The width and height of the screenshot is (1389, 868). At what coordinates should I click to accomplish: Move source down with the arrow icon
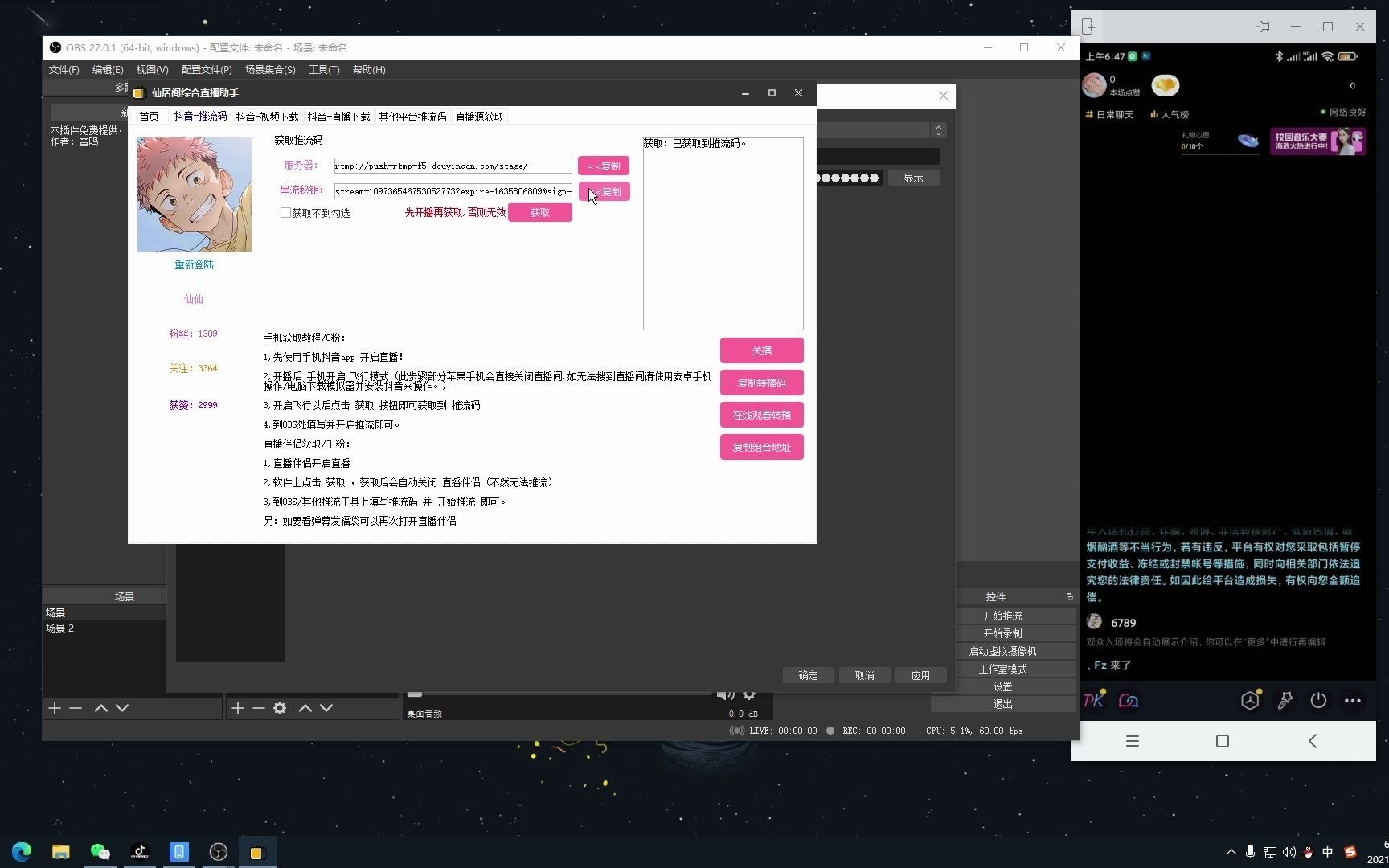click(x=326, y=708)
